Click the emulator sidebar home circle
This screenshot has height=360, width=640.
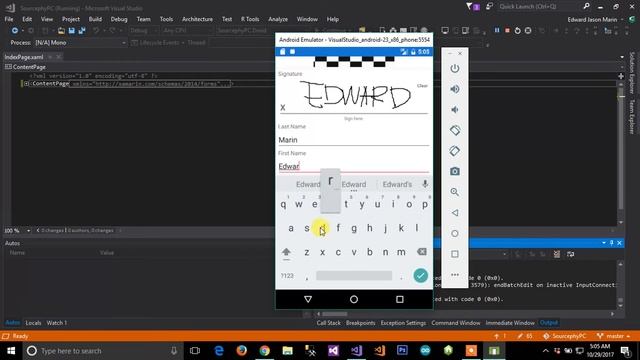click(455, 233)
